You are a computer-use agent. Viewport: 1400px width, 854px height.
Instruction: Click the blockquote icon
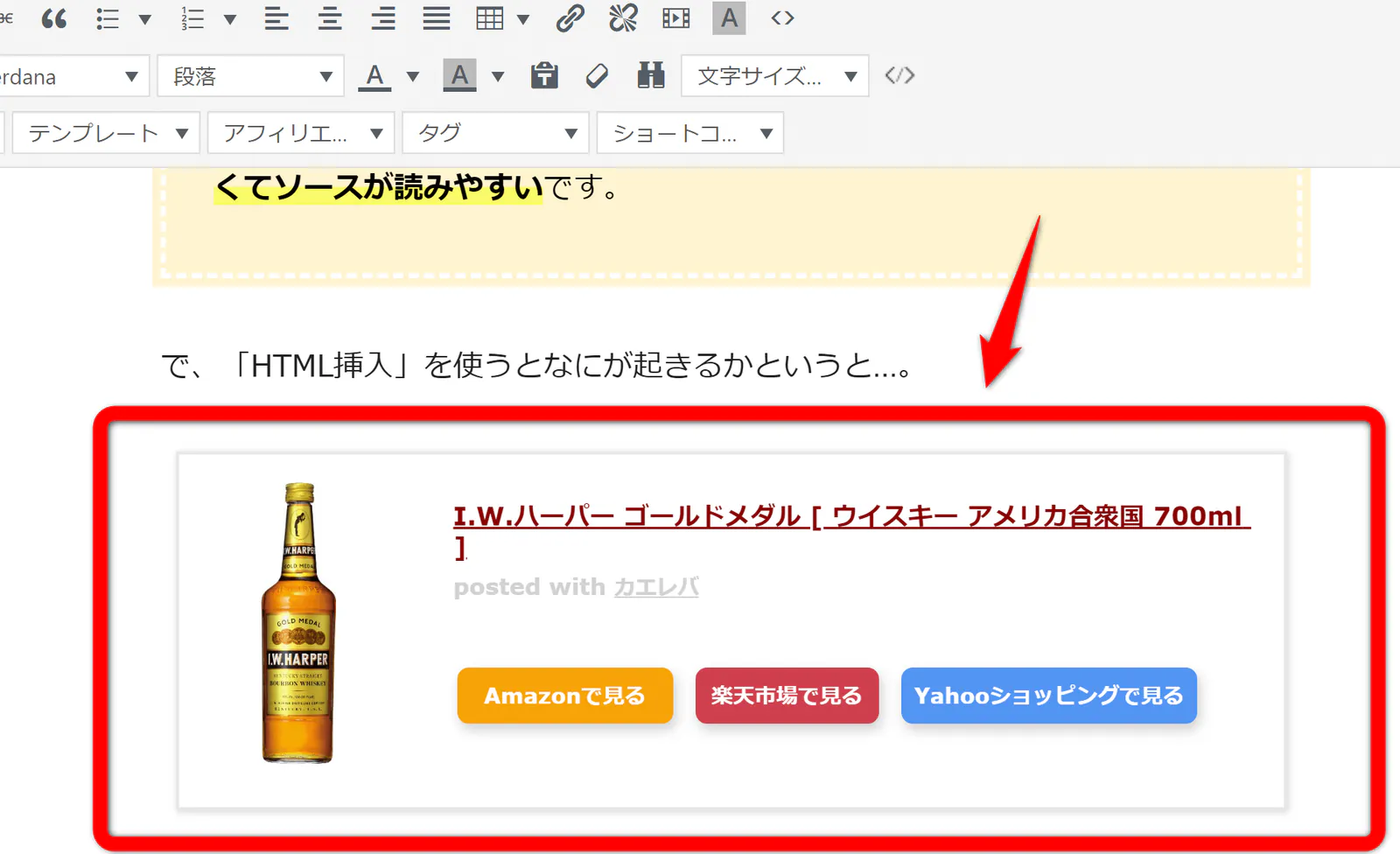(x=54, y=18)
